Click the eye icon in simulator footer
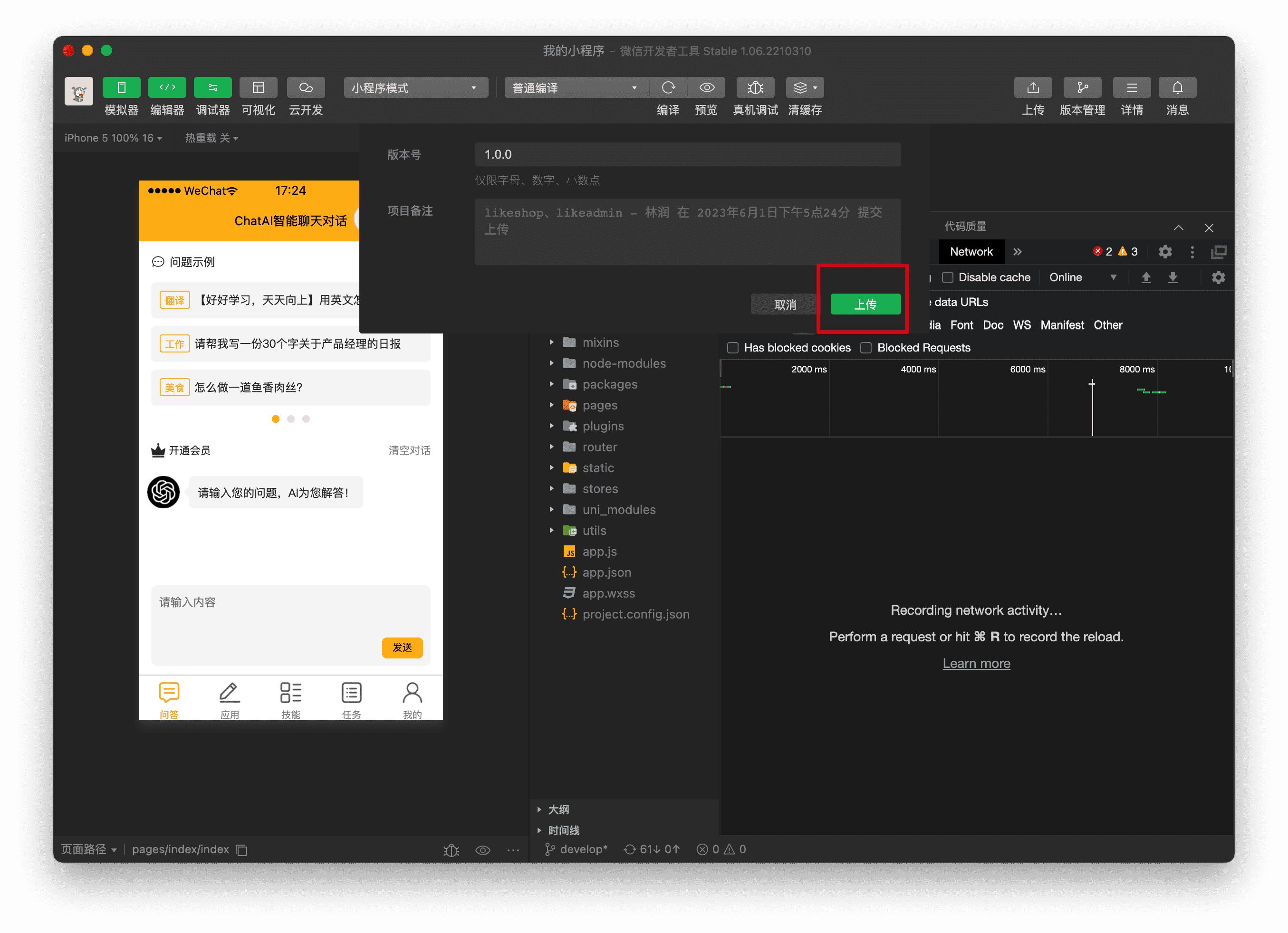The image size is (1288, 933). pyautogui.click(x=483, y=849)
